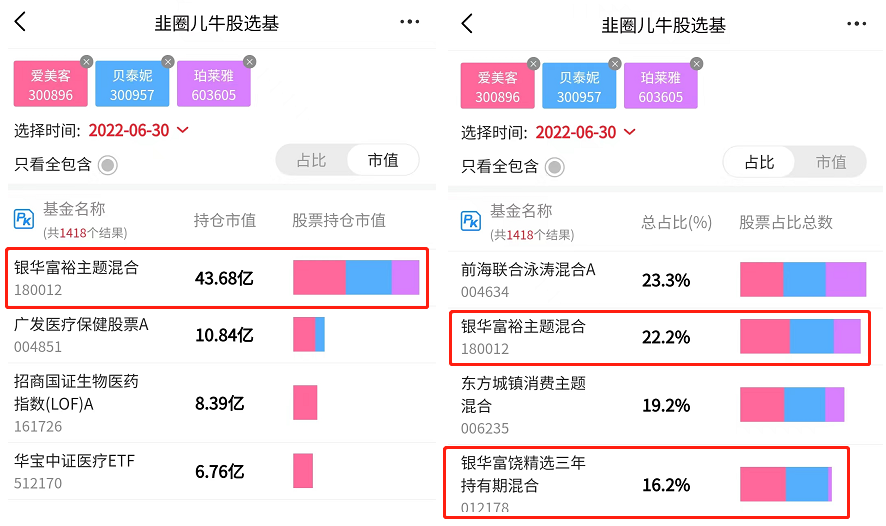Toggle 只看全包含 radio on left screen
Viewport: 886px width, 526px height.
[107, 165]
